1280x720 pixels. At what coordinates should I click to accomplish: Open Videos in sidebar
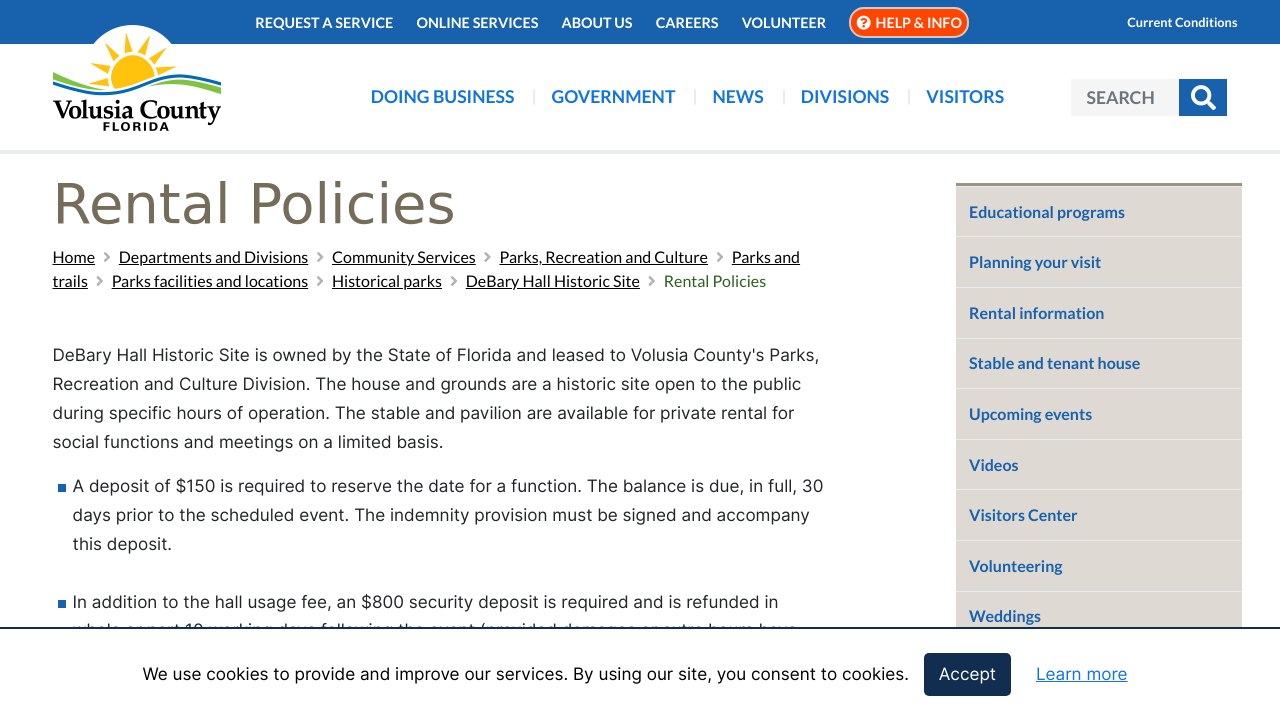click(1099, 465)
